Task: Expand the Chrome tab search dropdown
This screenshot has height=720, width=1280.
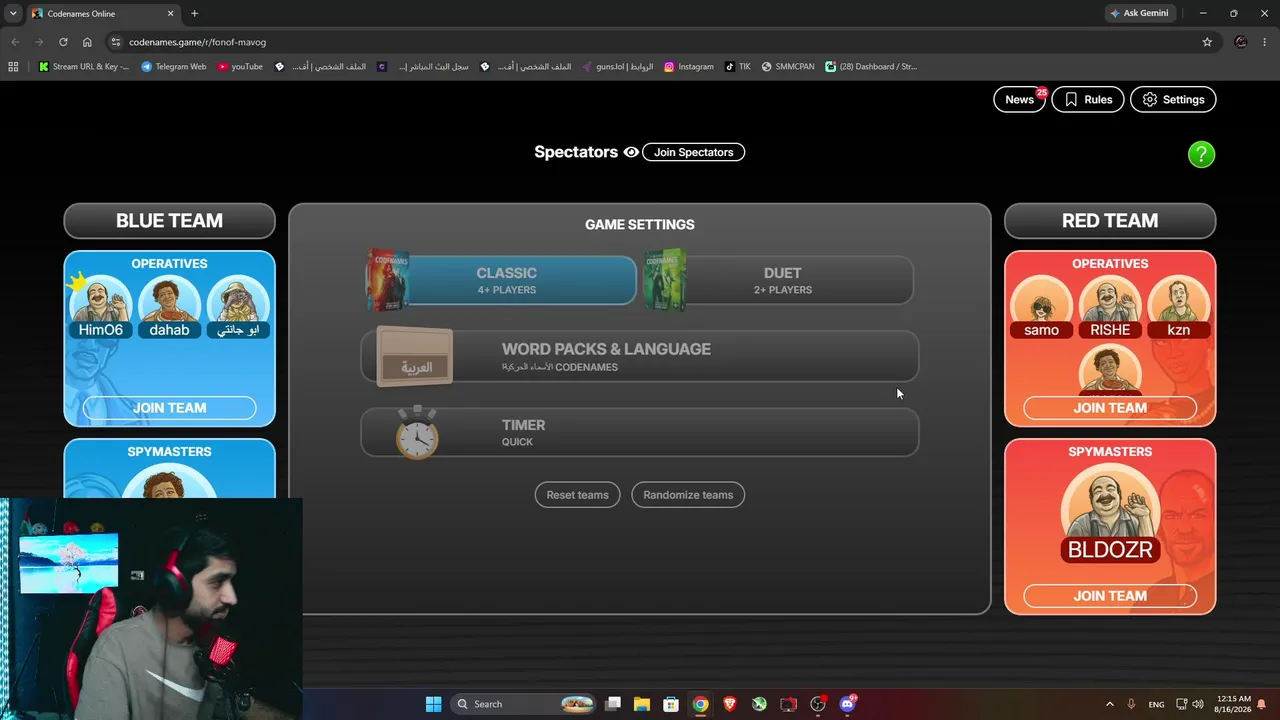Action: click(13, 13)
